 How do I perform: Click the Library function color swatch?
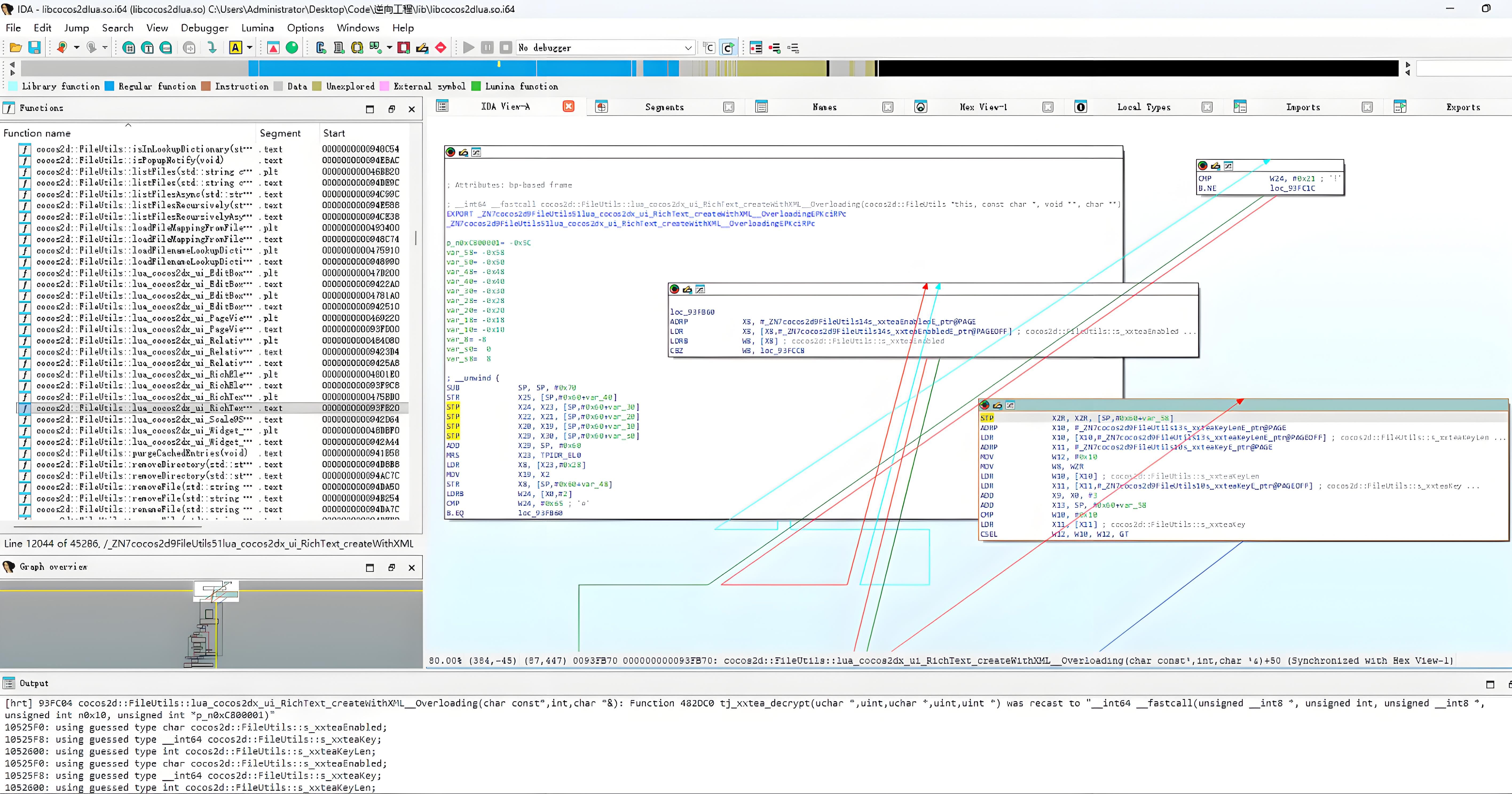pos(13,86)
